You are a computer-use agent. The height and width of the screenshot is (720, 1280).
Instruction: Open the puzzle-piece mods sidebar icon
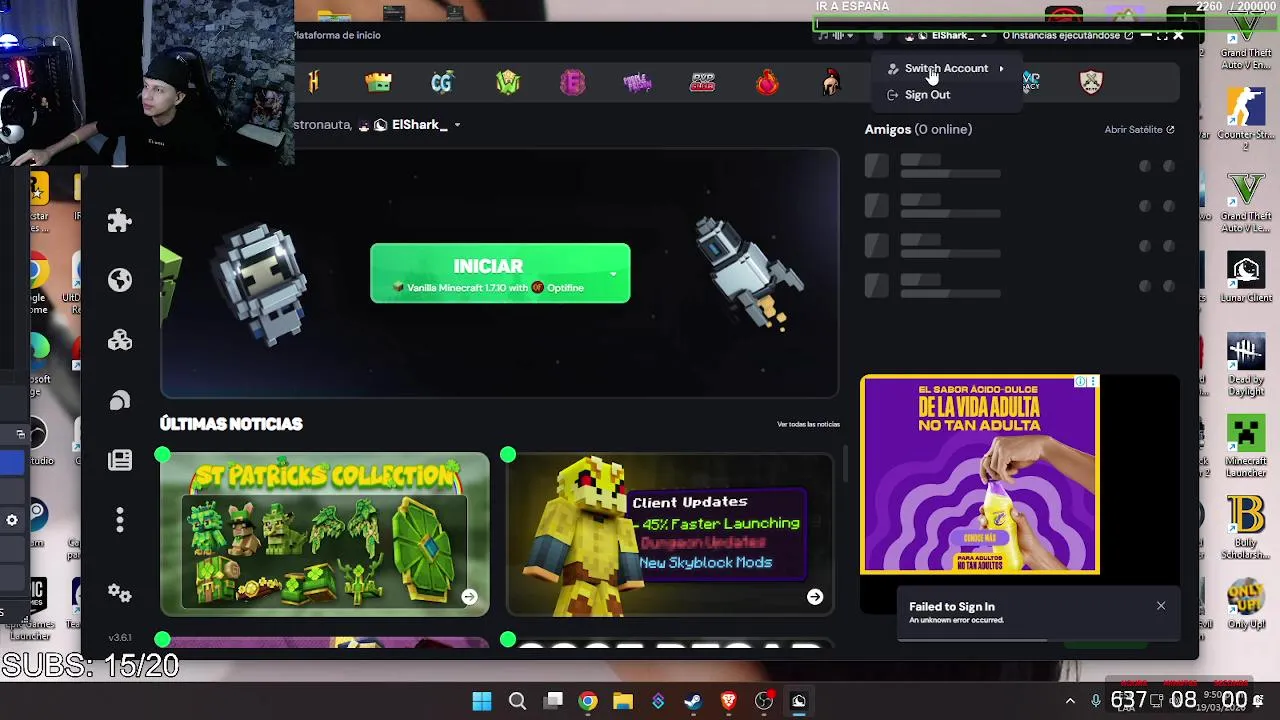tap(120, 220)
